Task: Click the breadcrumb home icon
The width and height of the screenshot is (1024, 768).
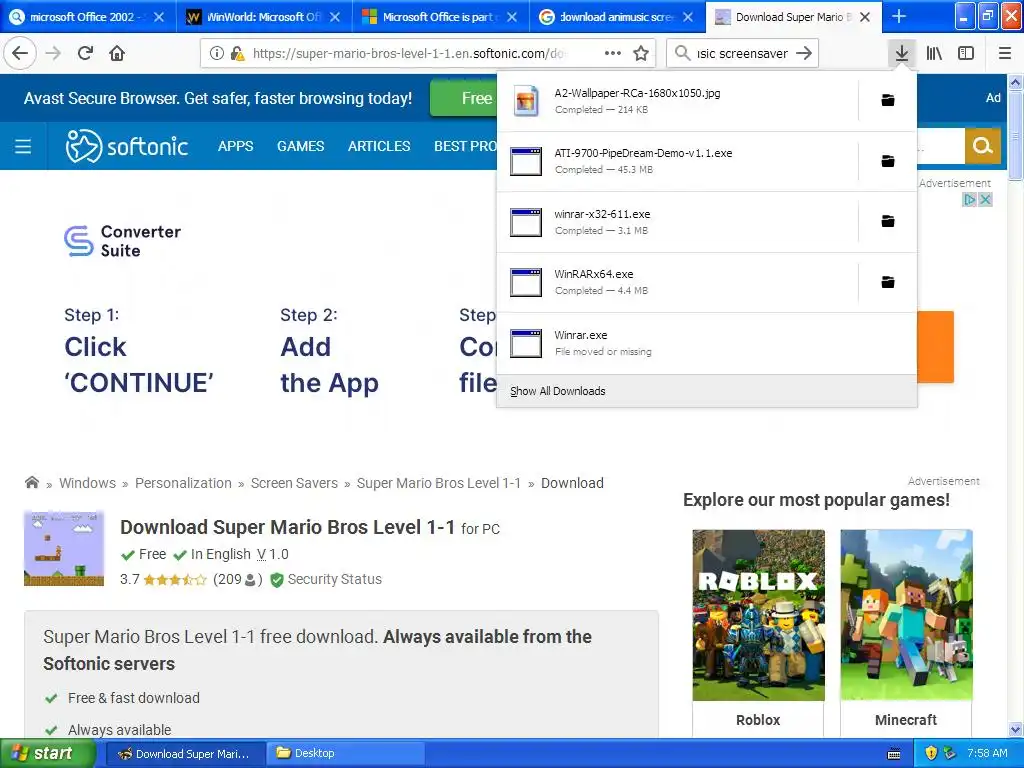Action: [31, 483]
